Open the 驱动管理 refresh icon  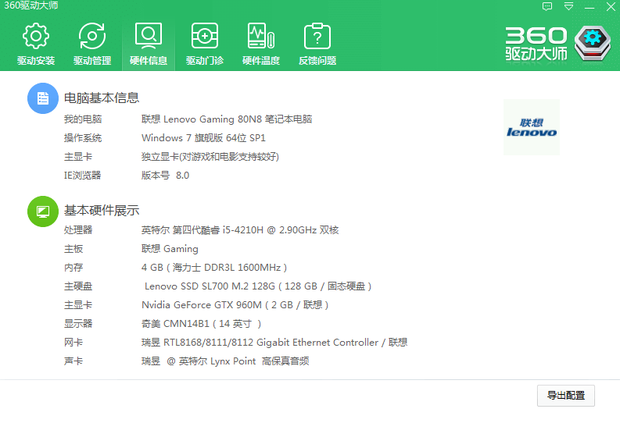pos(92,36)
